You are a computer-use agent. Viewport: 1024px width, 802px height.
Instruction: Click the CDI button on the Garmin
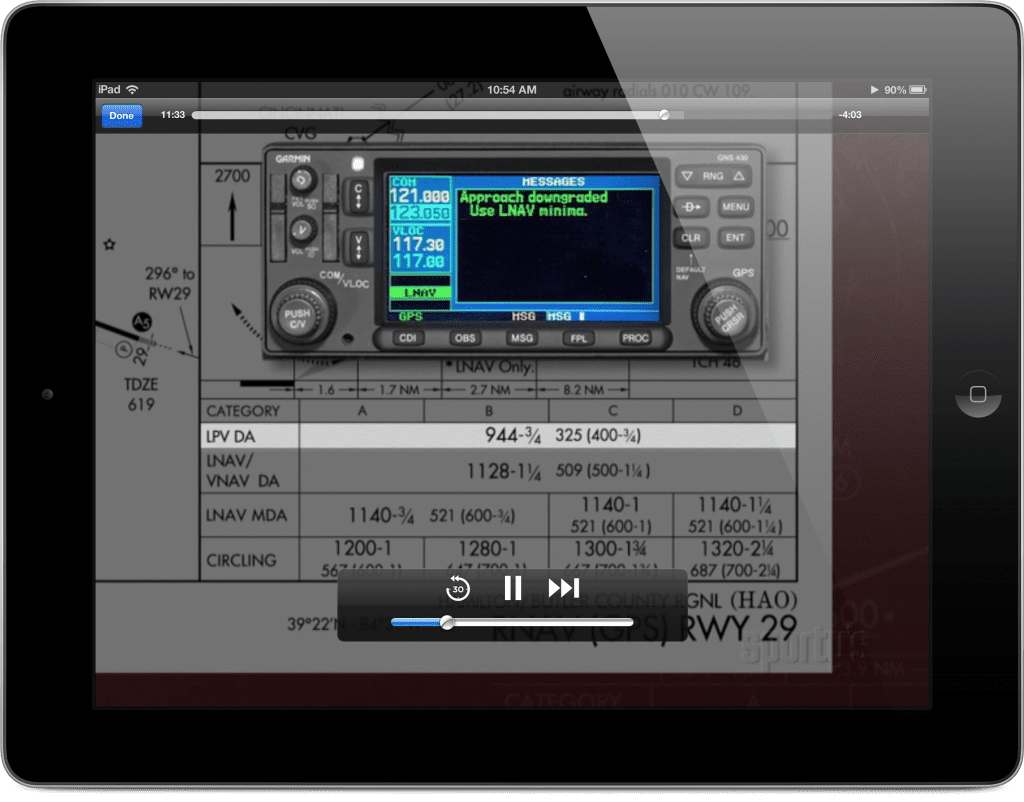(408, 338)
